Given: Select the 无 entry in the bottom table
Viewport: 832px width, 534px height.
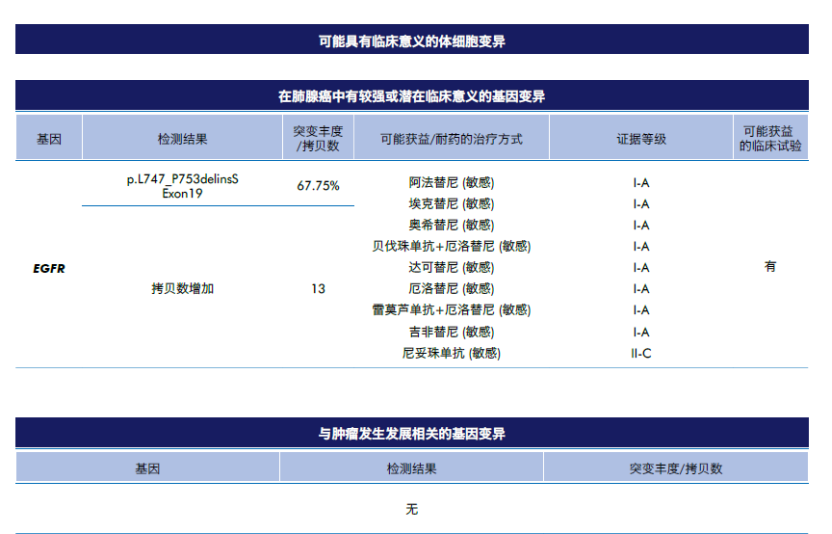Looking at the screenshot, I should click(411, 509).
